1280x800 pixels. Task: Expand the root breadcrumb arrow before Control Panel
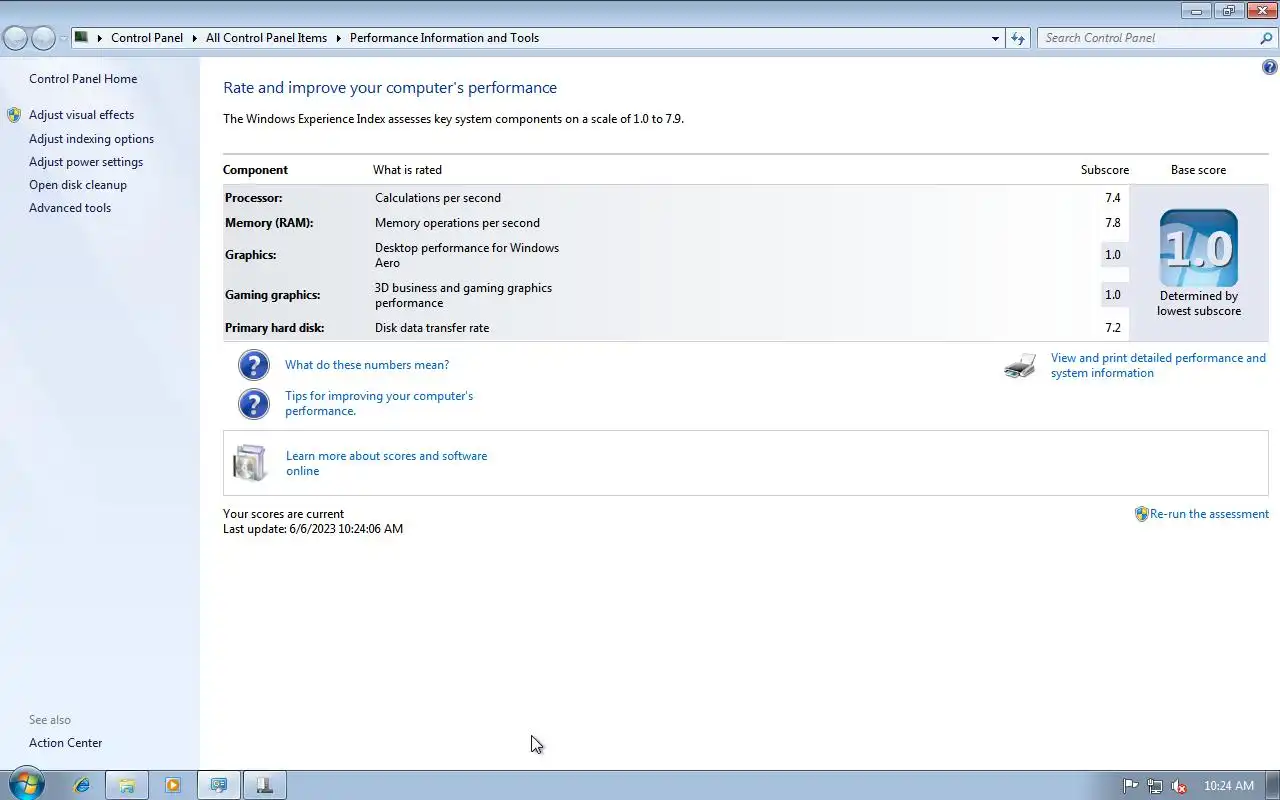coord(100,38)
